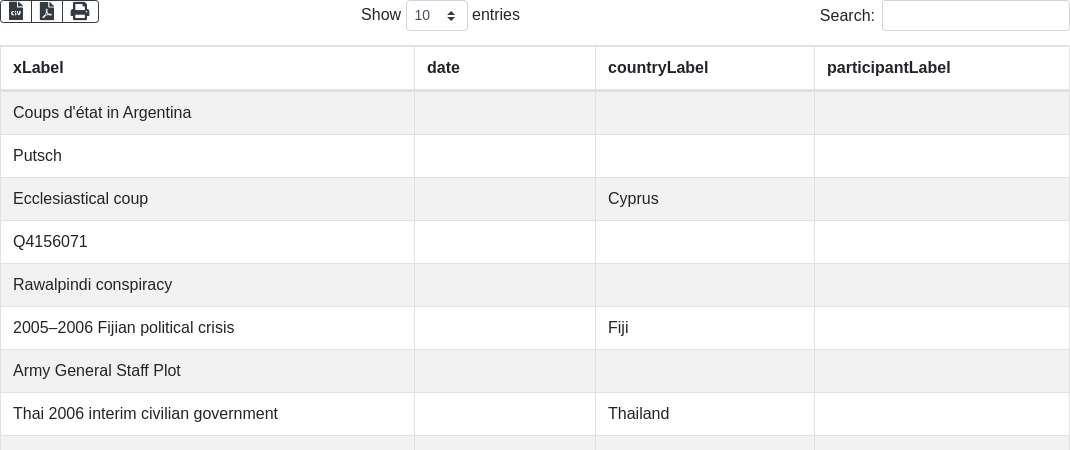
Task: Open the entries count dropdown
Action: [437, 15]
